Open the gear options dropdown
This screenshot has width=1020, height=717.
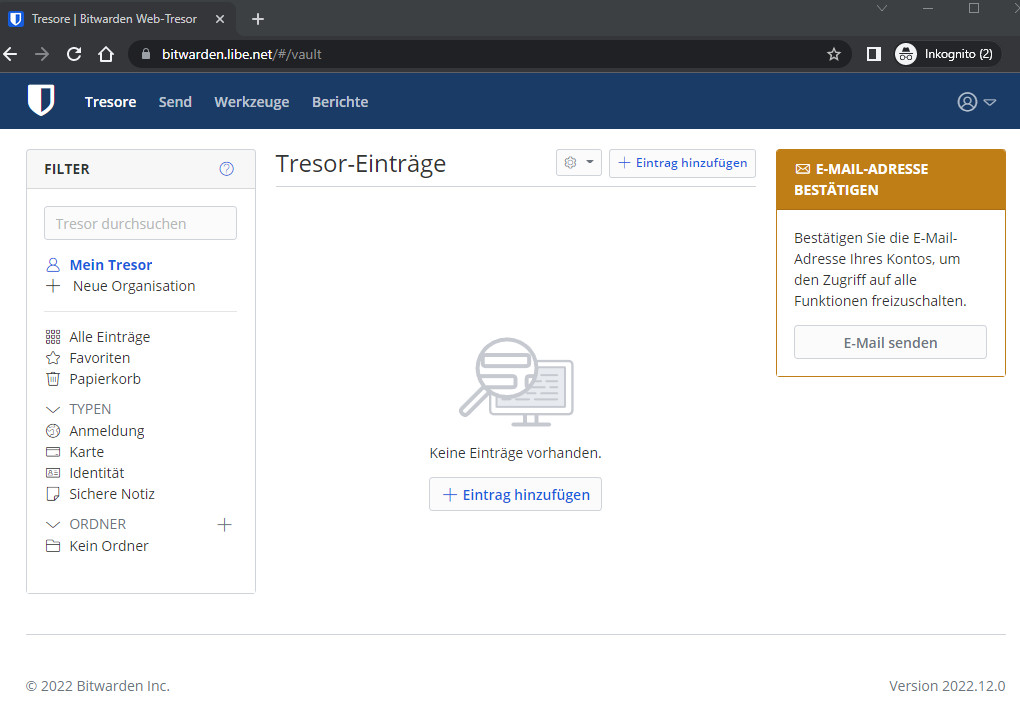[578, 163]
